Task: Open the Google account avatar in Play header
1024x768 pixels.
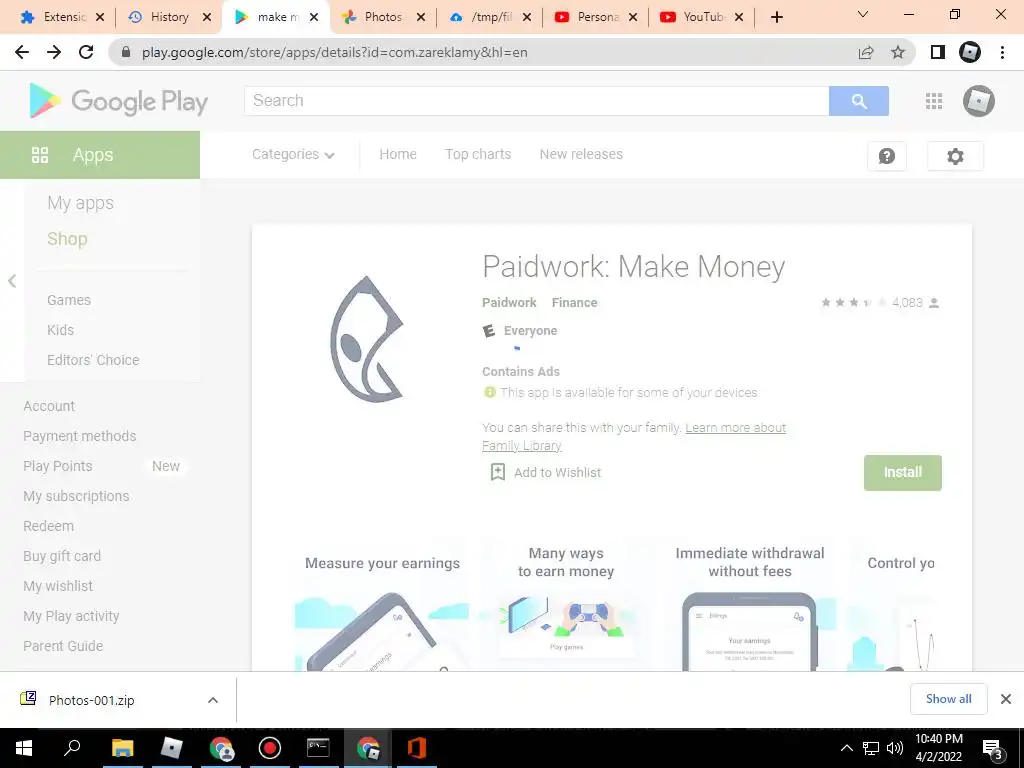Action: click(978, 101)
